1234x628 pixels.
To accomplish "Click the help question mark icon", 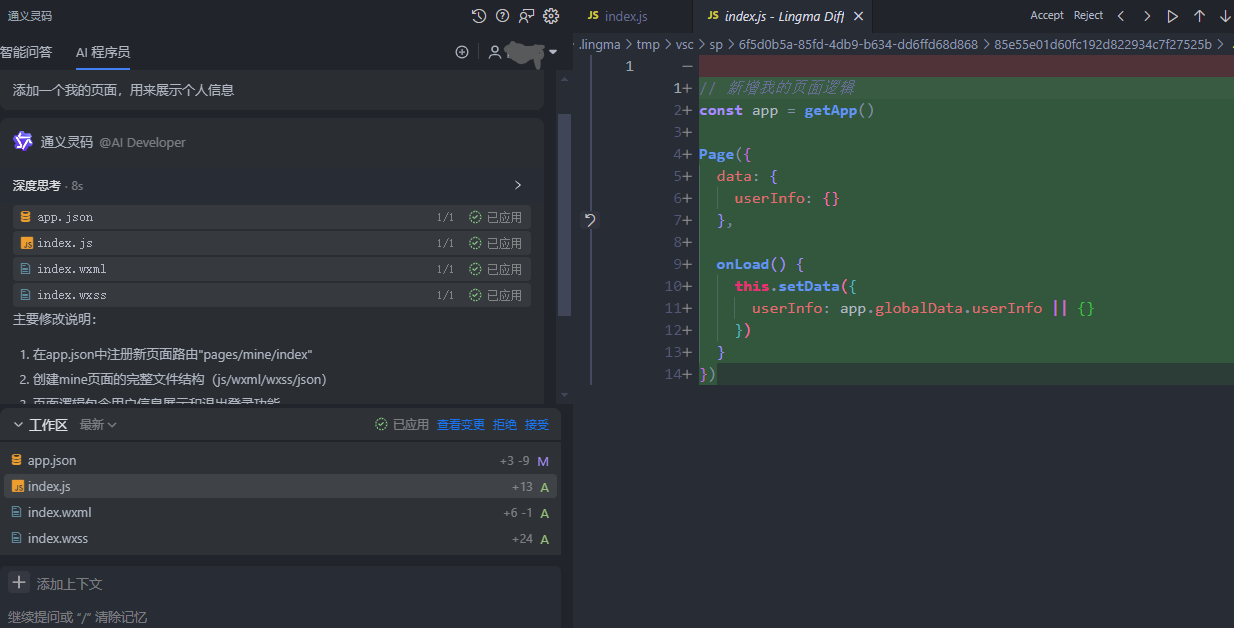I will coord(503,16).
